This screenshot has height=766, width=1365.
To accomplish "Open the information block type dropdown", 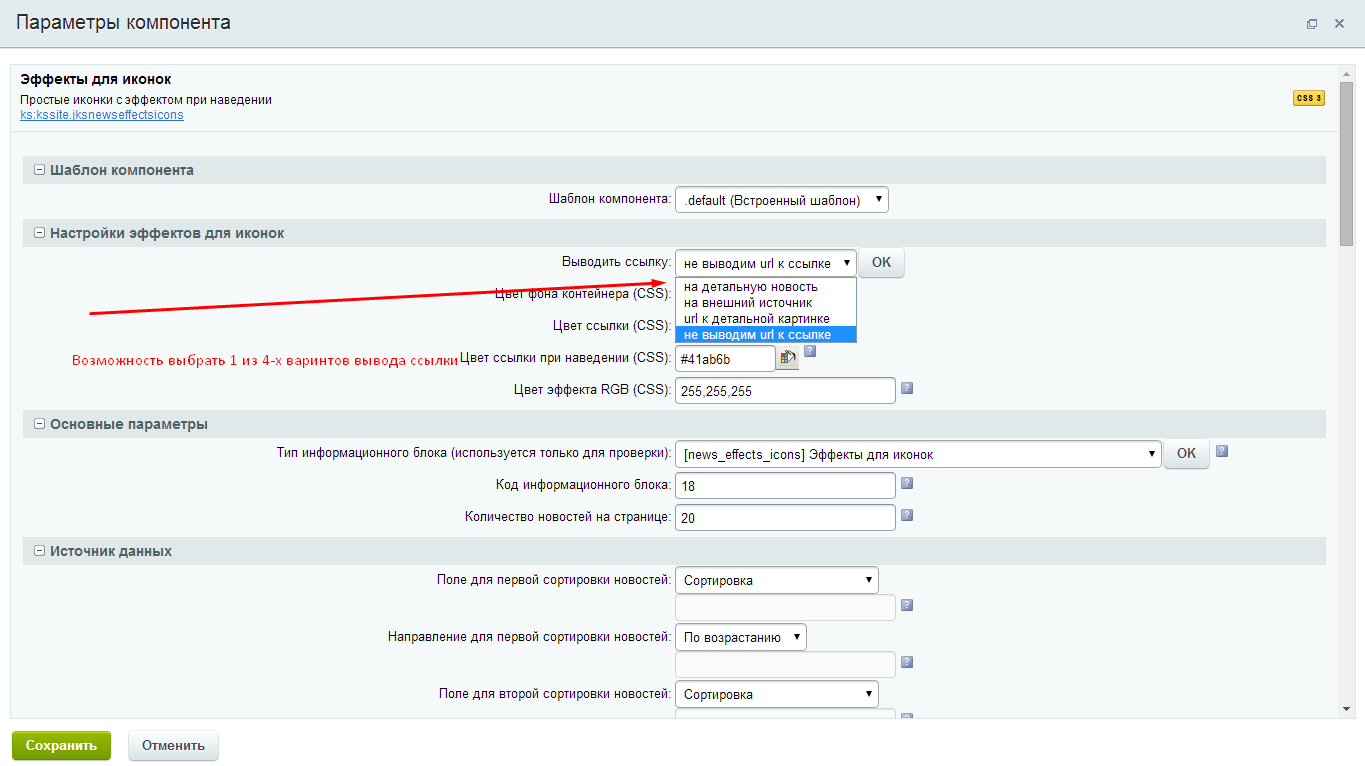I will [x=917, y=454].
